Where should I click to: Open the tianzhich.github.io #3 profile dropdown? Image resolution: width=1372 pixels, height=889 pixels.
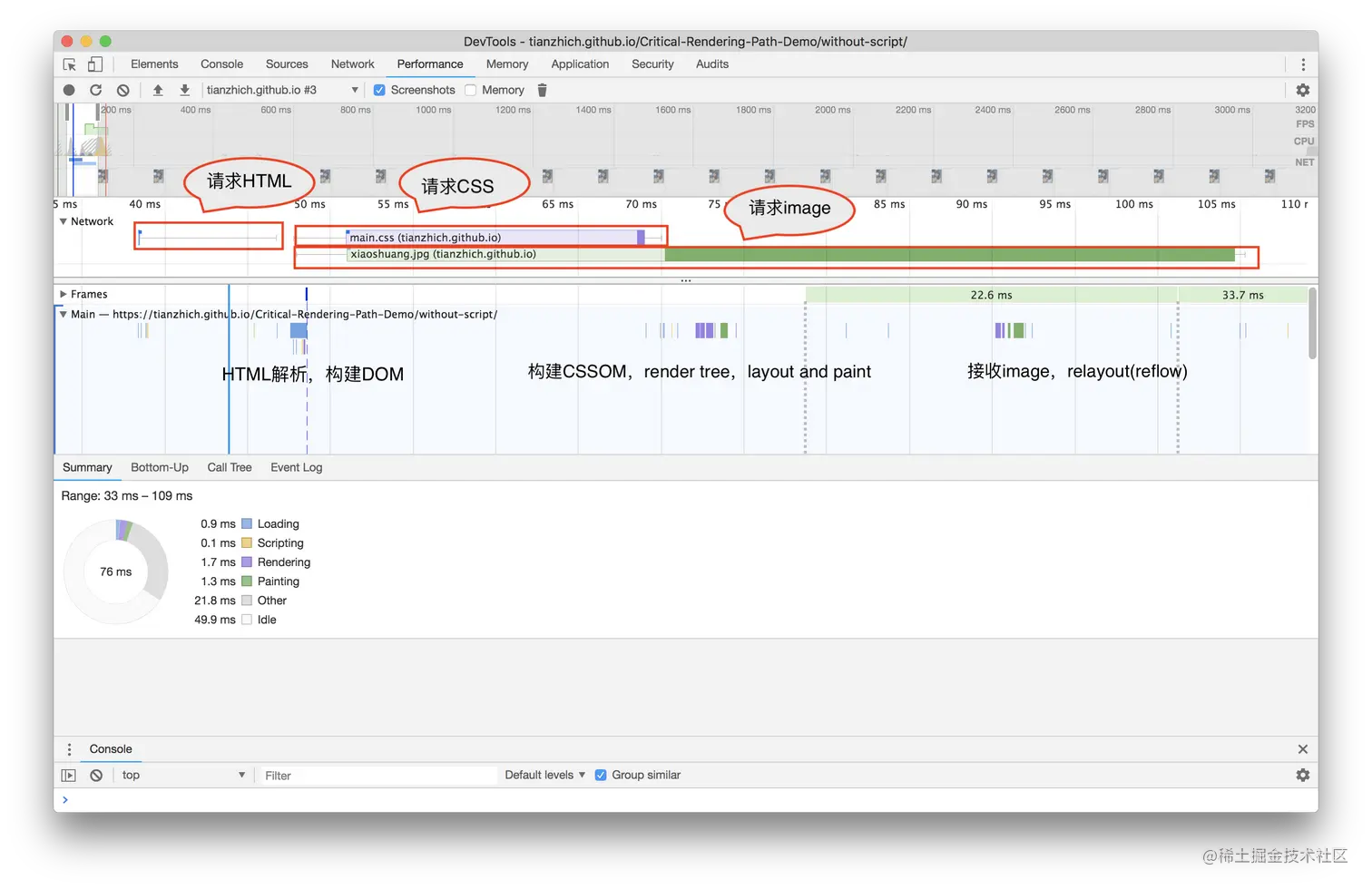pos(282,90)
